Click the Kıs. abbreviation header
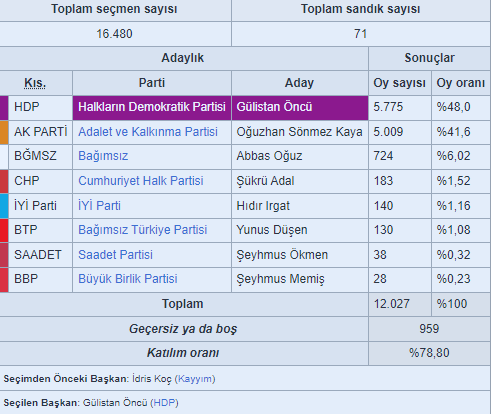Screen dimensions: 492x414 pos(35,83)
